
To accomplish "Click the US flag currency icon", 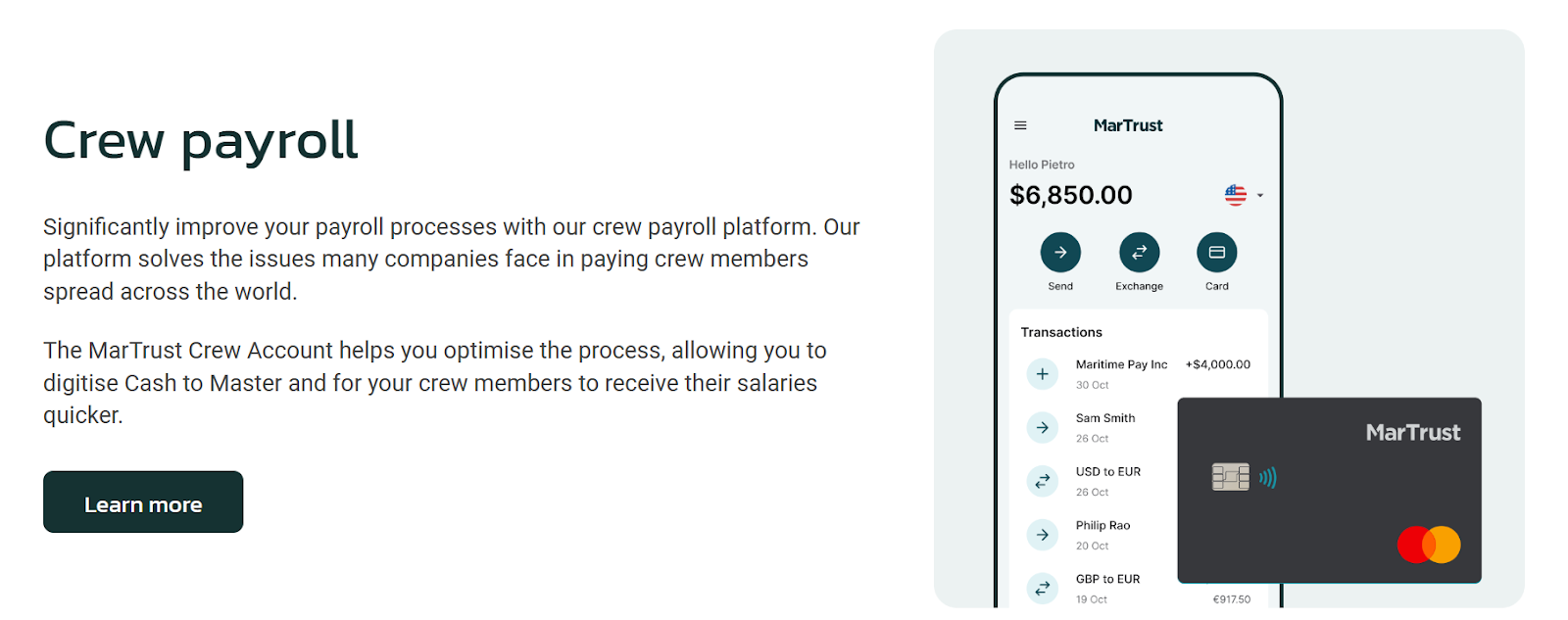I will point(1236,195).
